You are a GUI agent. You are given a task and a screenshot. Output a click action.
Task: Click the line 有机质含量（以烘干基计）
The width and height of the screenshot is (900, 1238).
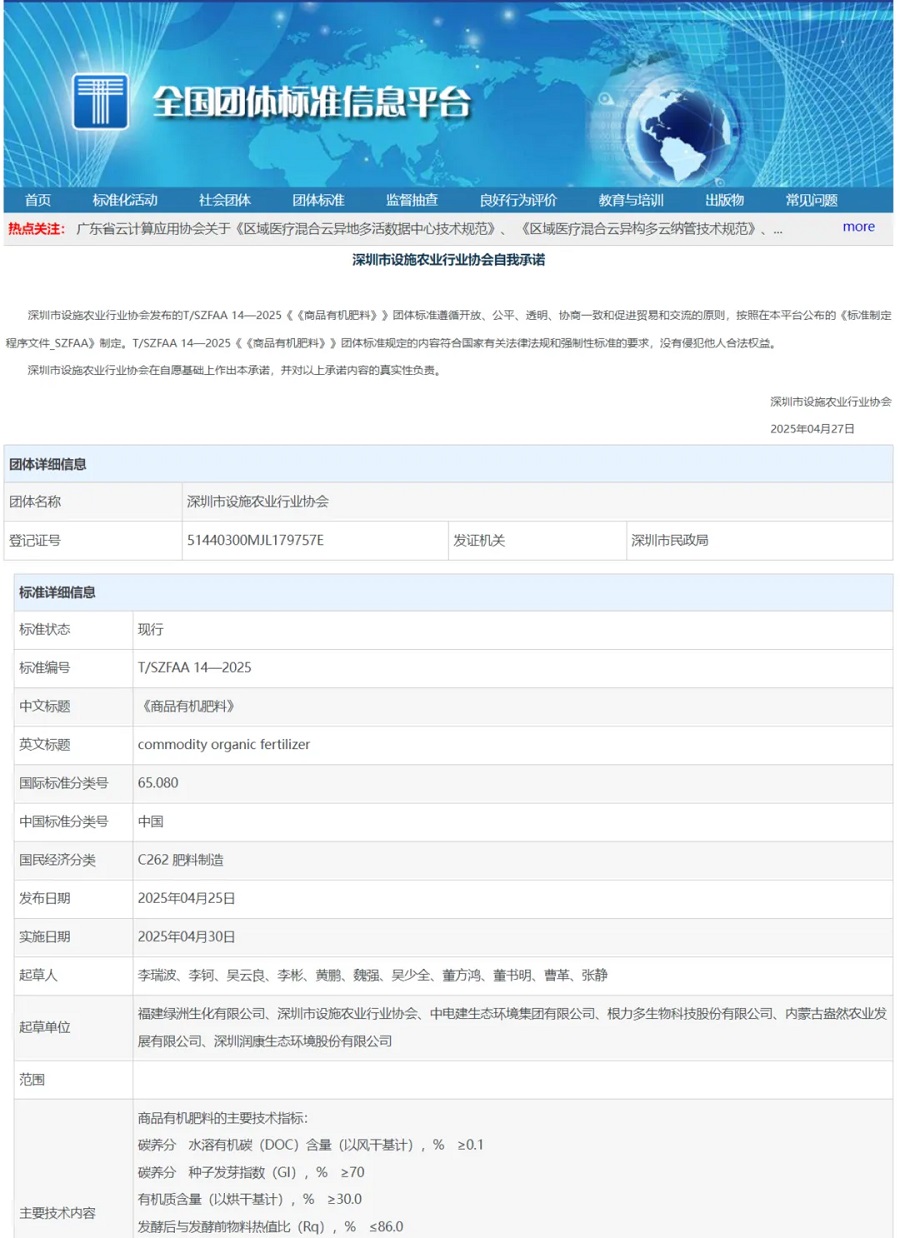coord(249,1199)
